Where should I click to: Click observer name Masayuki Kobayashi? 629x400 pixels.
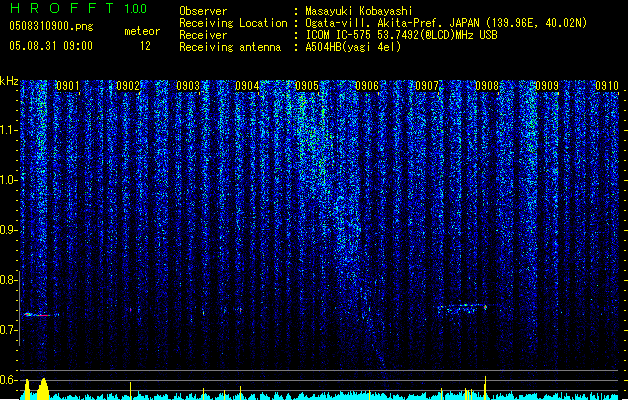click(x=359, y=11)
